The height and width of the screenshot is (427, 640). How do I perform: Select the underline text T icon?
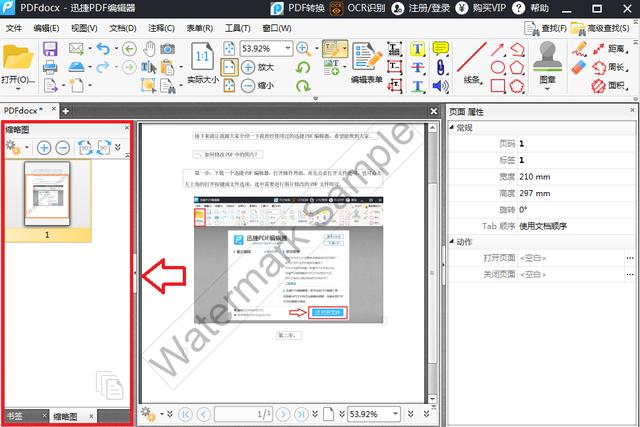tap(417, 86)
